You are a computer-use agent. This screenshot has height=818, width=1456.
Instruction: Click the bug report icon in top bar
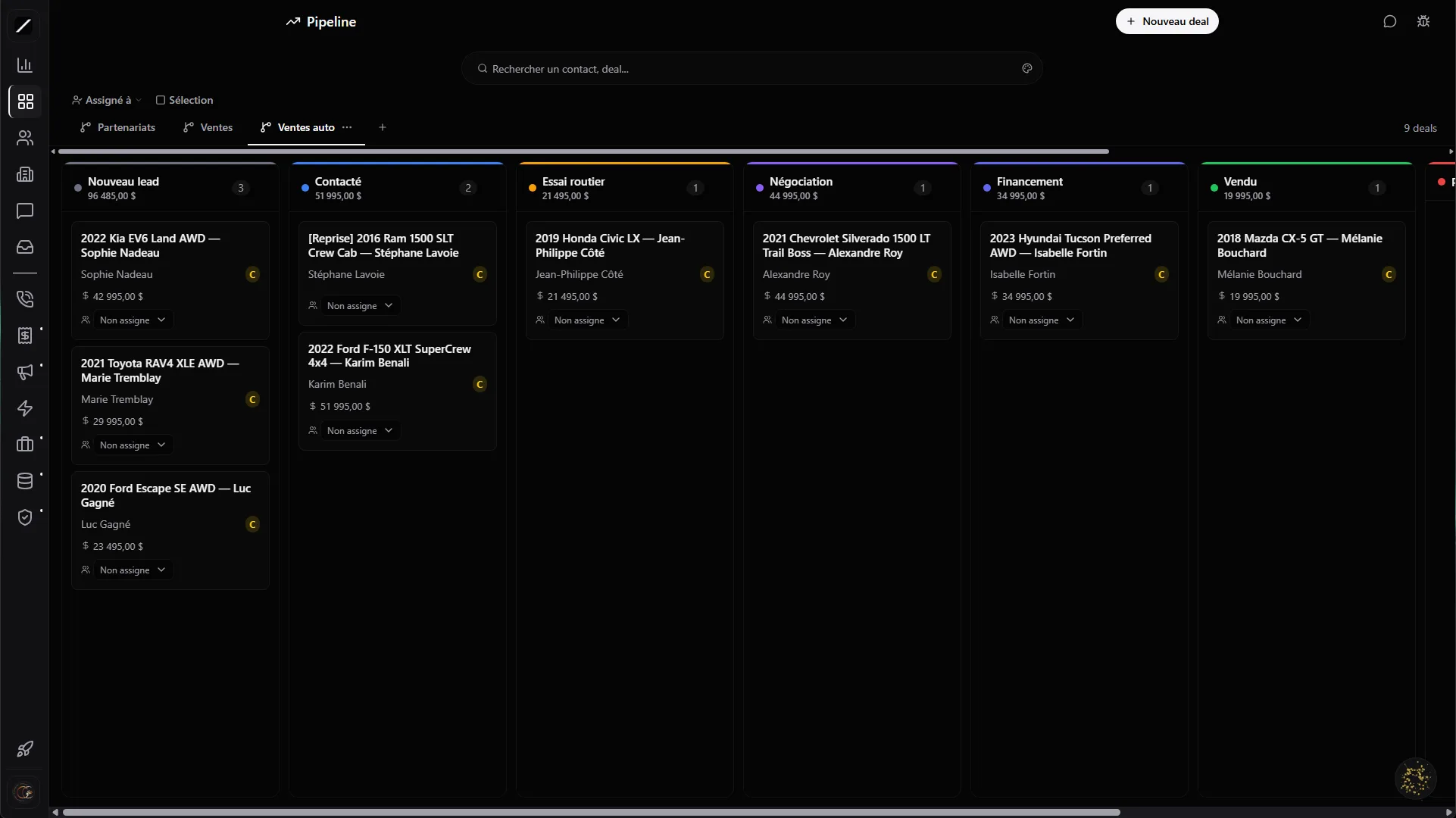pyautogui.click(x=1423, y=21)
